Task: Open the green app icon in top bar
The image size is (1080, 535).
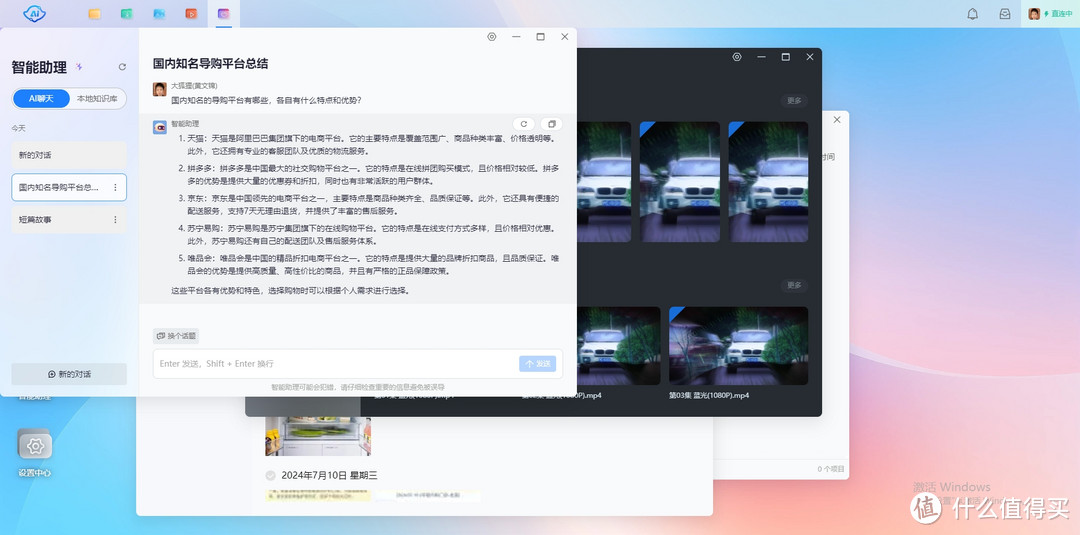Action: click(127, 14)
